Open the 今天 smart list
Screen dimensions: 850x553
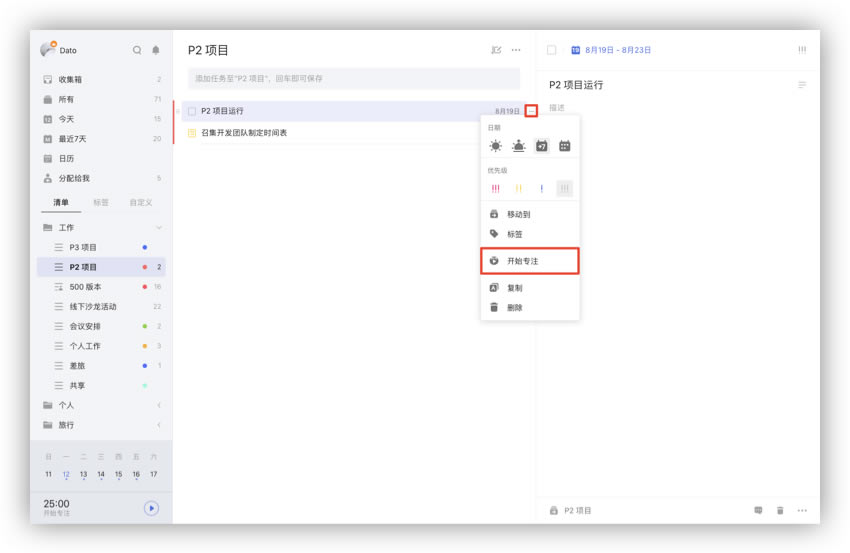[101, 119]
